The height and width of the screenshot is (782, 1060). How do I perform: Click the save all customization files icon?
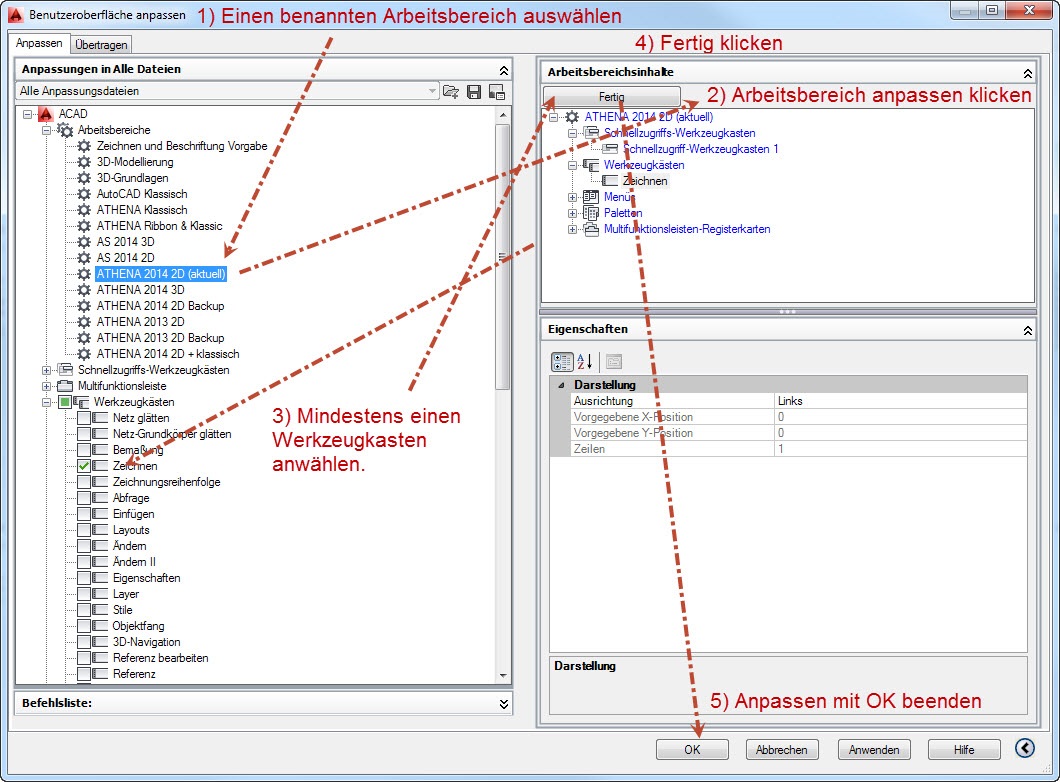click(x=474, y=91)
